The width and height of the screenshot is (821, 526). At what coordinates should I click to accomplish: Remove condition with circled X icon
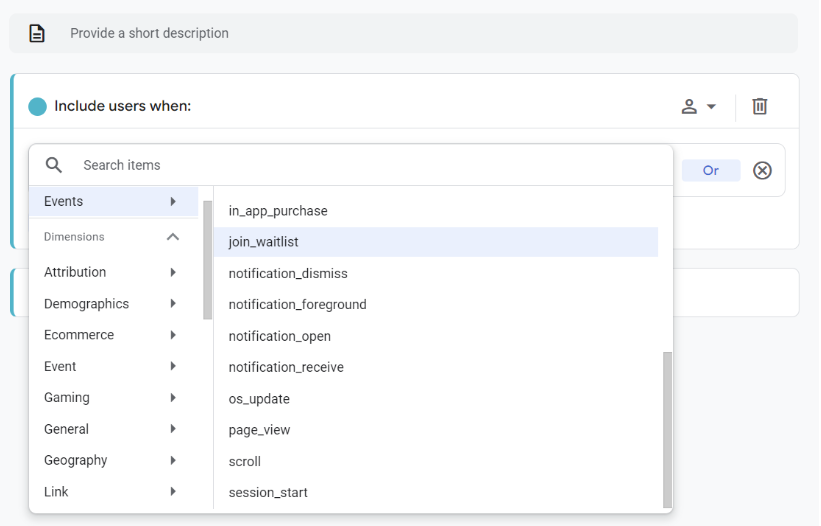[762, 171]
